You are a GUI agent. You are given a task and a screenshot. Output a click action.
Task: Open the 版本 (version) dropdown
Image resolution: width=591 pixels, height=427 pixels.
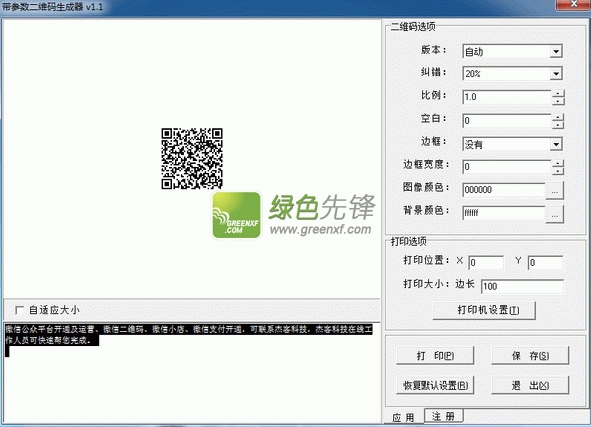pos(556,51)
